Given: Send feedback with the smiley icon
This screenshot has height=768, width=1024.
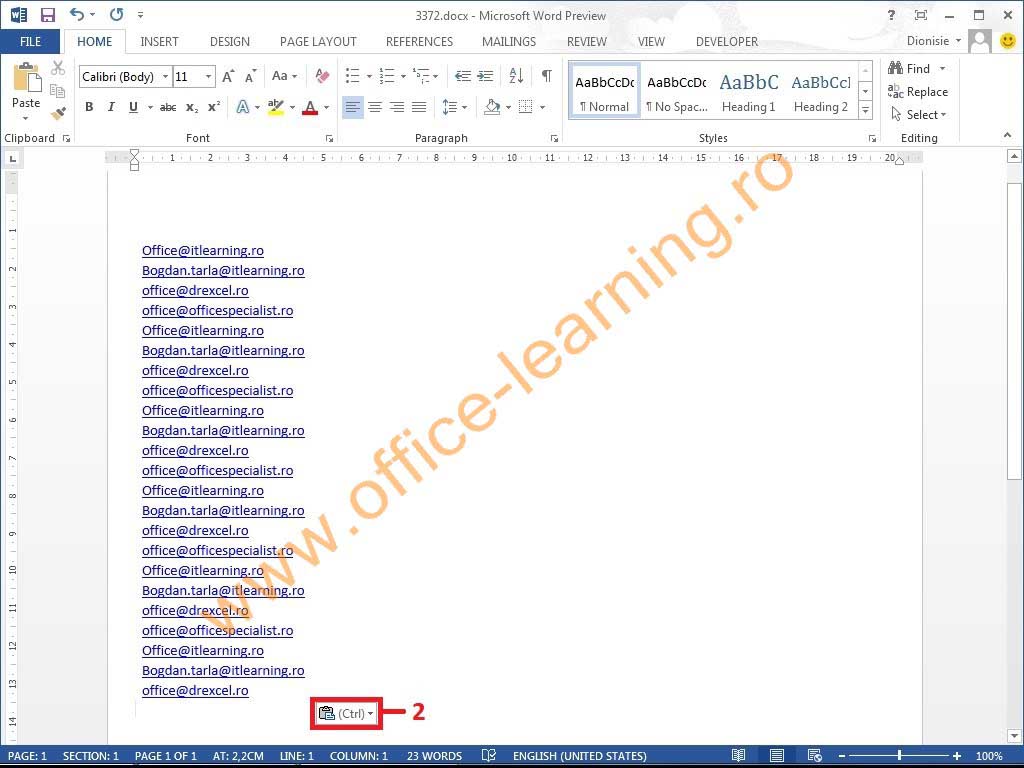Looking at the screenshot, I should pyautogui.click(x=1008, y=41).
